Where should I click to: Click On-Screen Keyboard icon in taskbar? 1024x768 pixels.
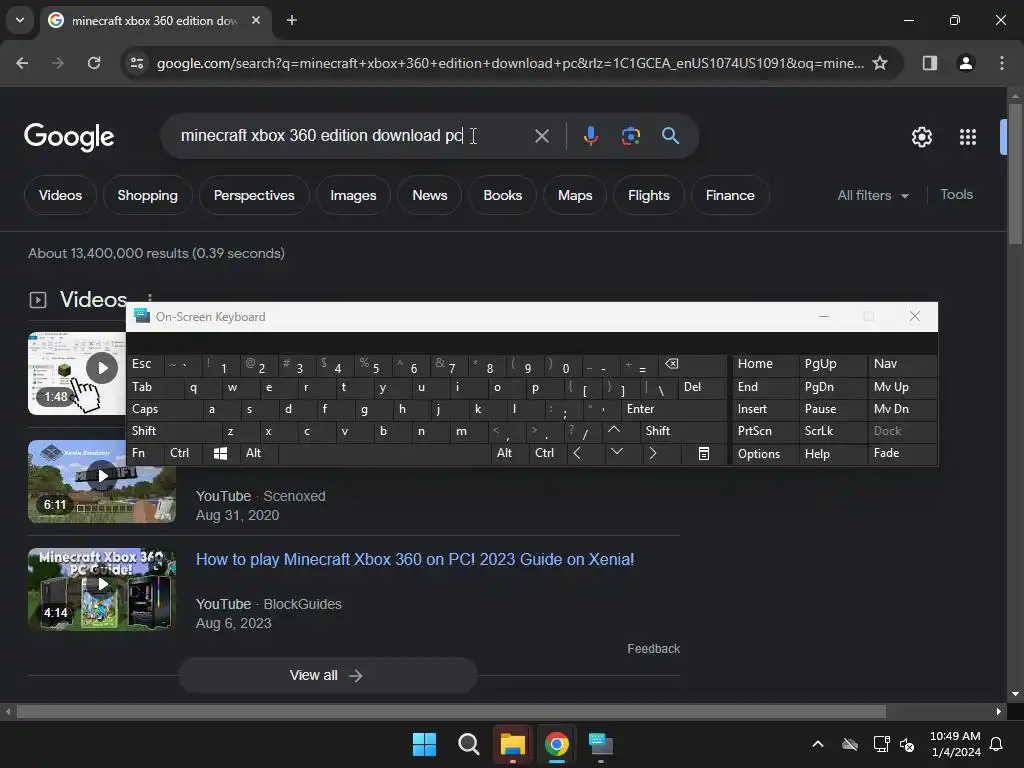600,744
